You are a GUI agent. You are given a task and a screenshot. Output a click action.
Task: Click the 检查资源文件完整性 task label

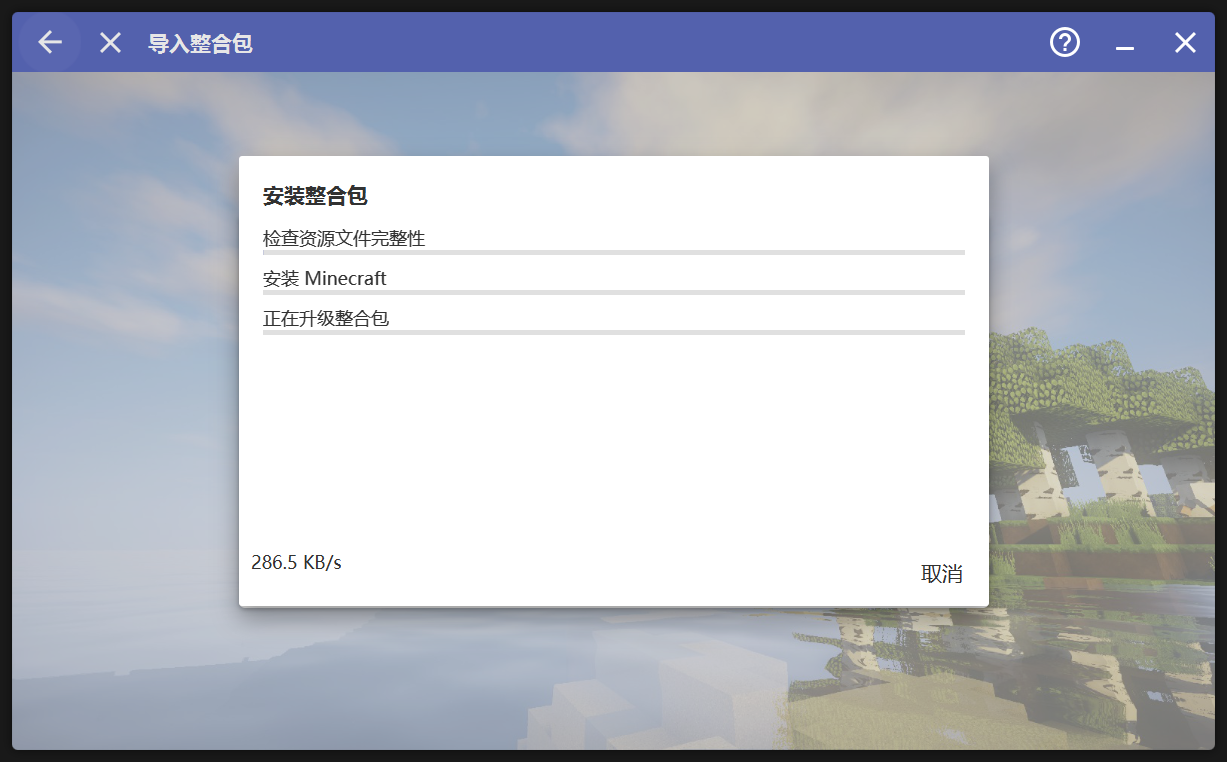pyautogui.click(x=344, y=238)
